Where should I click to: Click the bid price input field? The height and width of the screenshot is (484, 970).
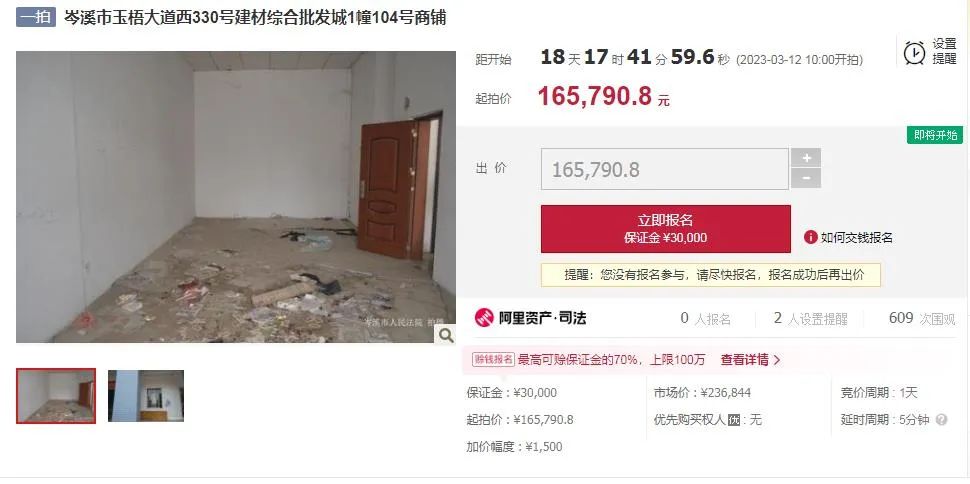pyautogui.click(x=664, y=169)
